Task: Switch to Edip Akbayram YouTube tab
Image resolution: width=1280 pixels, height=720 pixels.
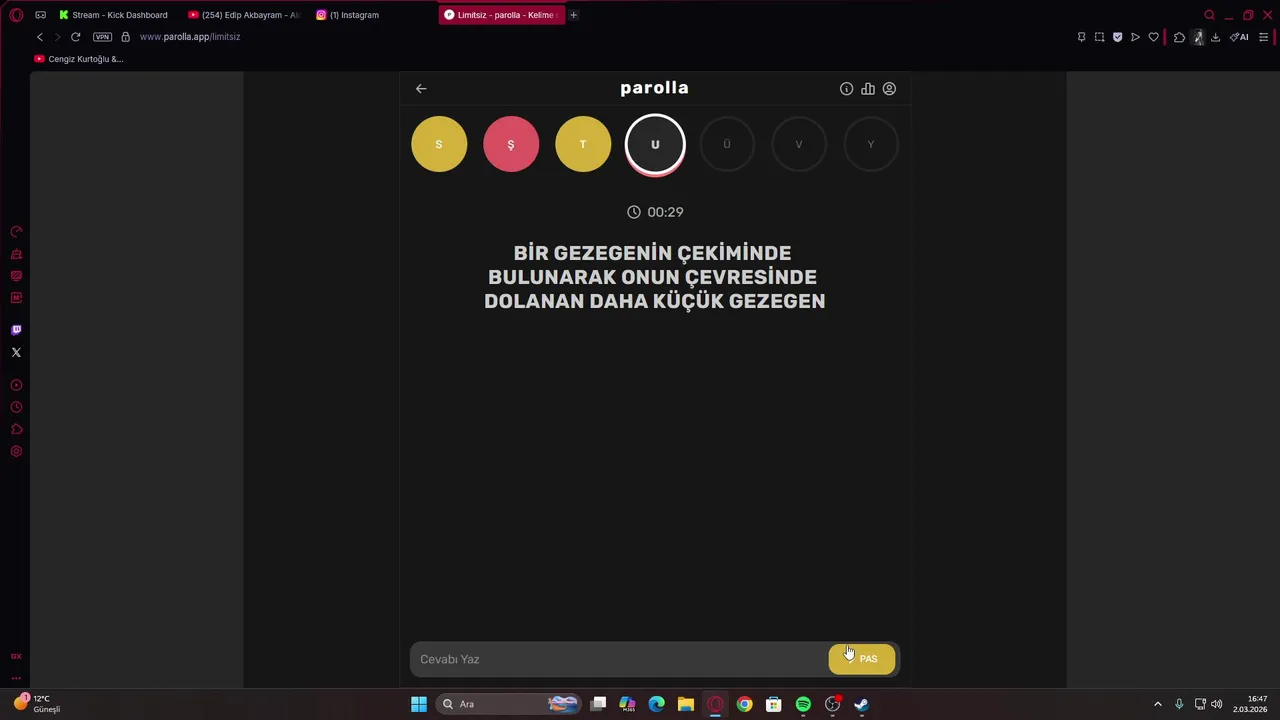Action: 244,15
